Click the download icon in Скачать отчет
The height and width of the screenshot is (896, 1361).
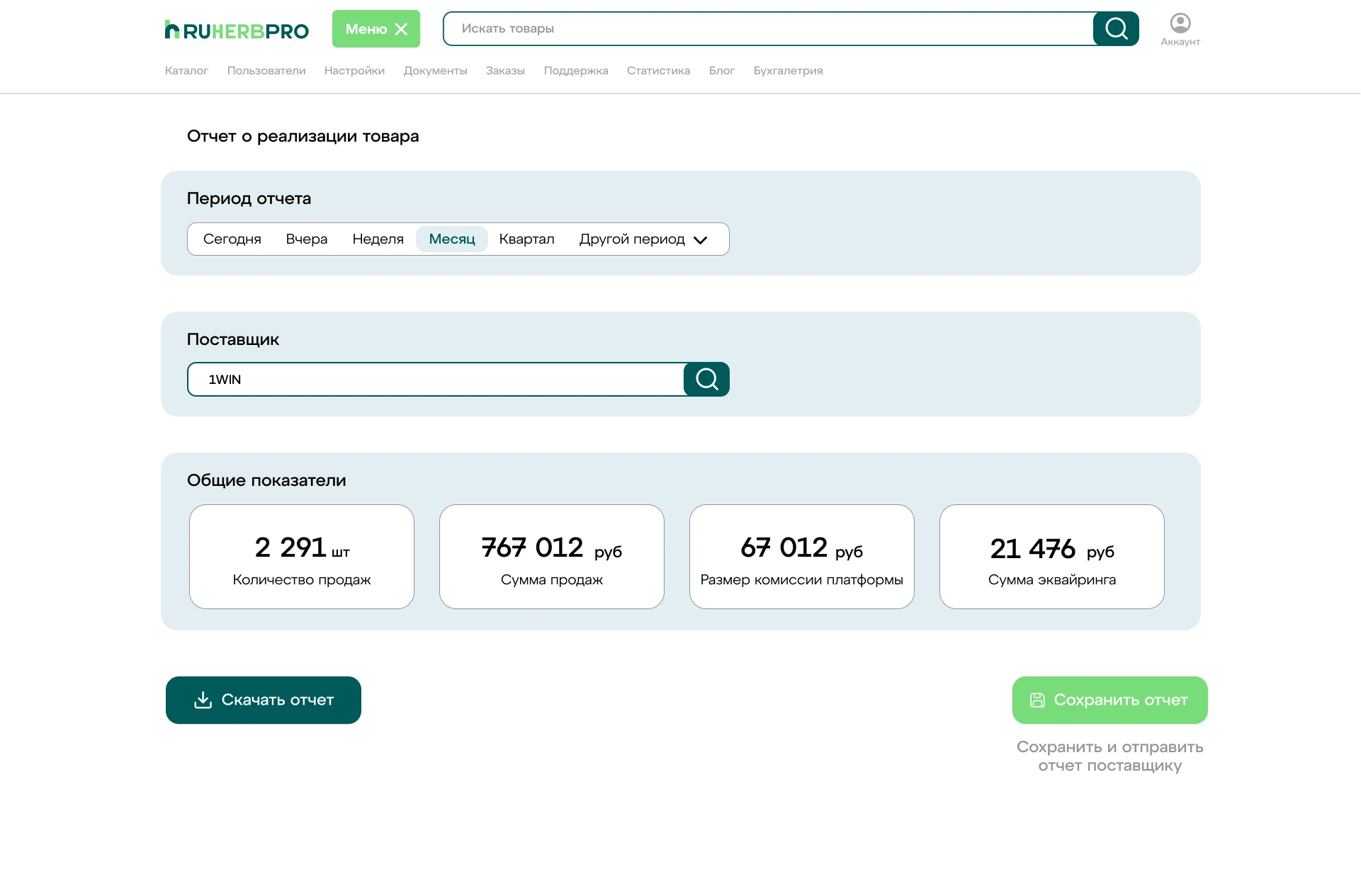pyautogui.click(x=203, y=700)
